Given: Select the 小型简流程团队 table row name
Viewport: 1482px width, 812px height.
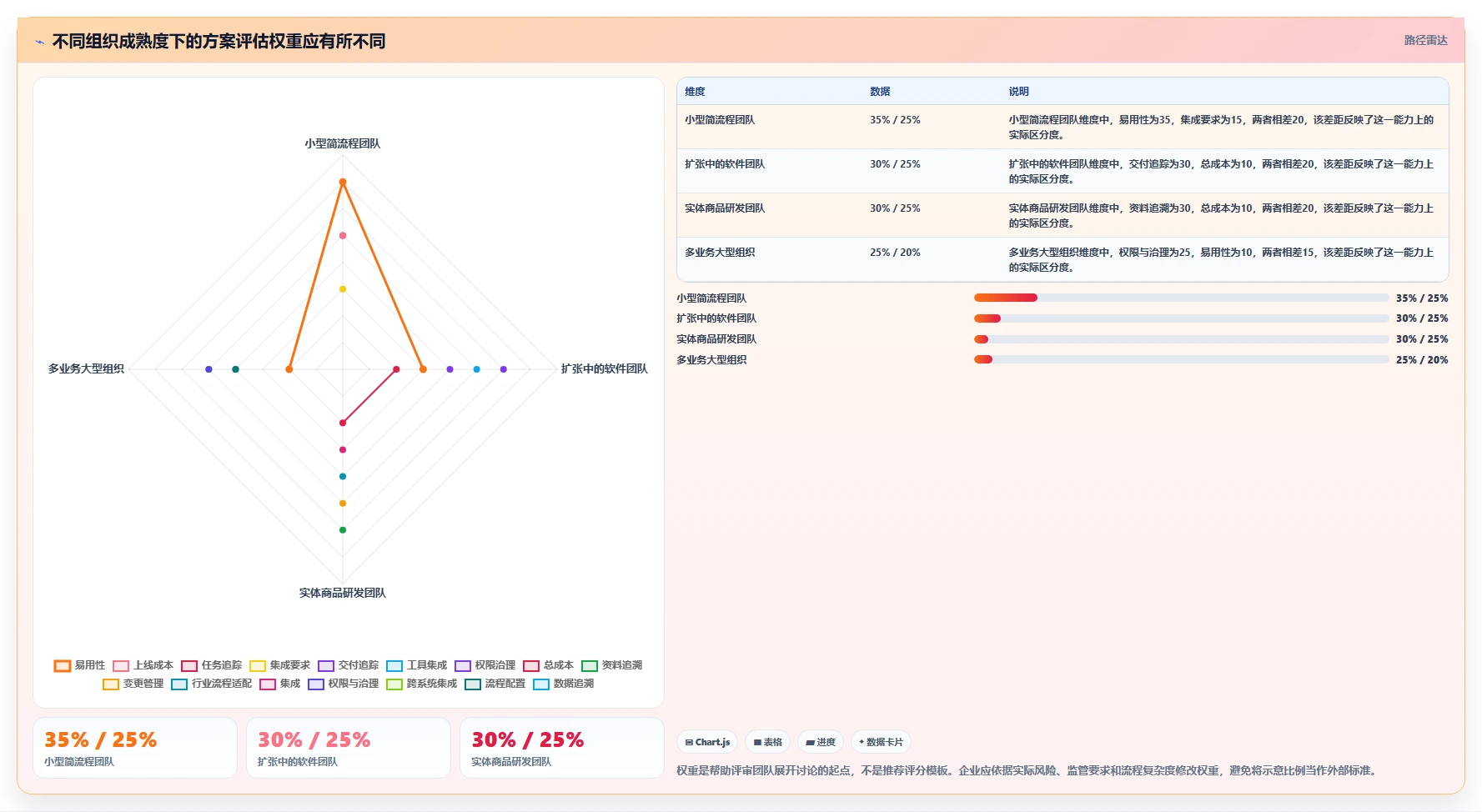Looking at the screenshot, I should coord(720,120).
